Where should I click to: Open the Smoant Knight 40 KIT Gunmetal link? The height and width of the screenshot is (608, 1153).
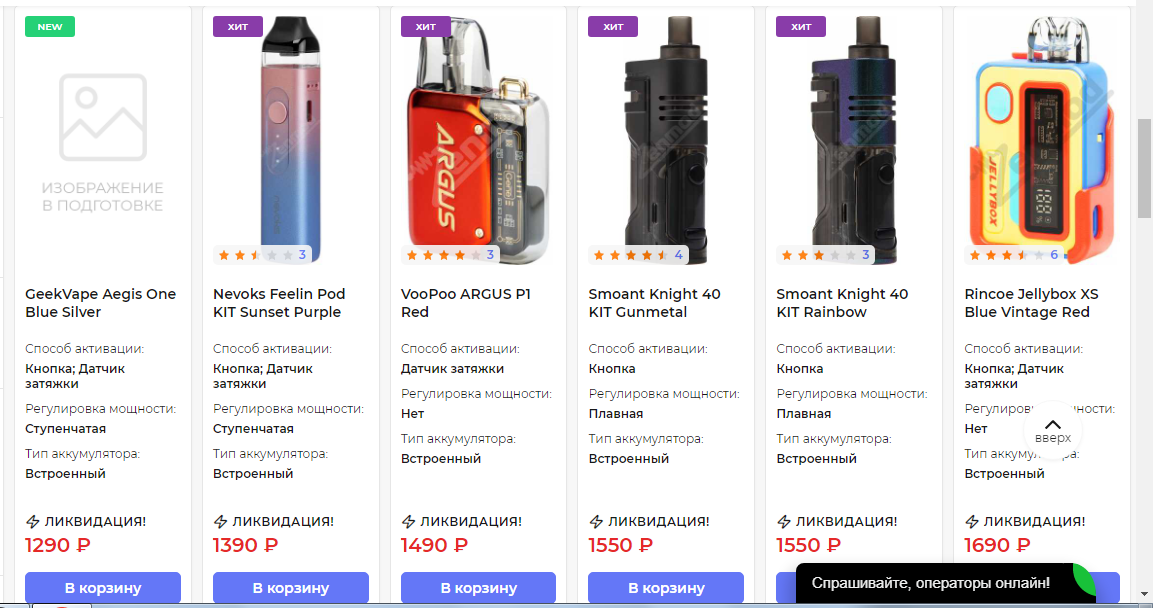pyautogui.click(x=654, y=303)
